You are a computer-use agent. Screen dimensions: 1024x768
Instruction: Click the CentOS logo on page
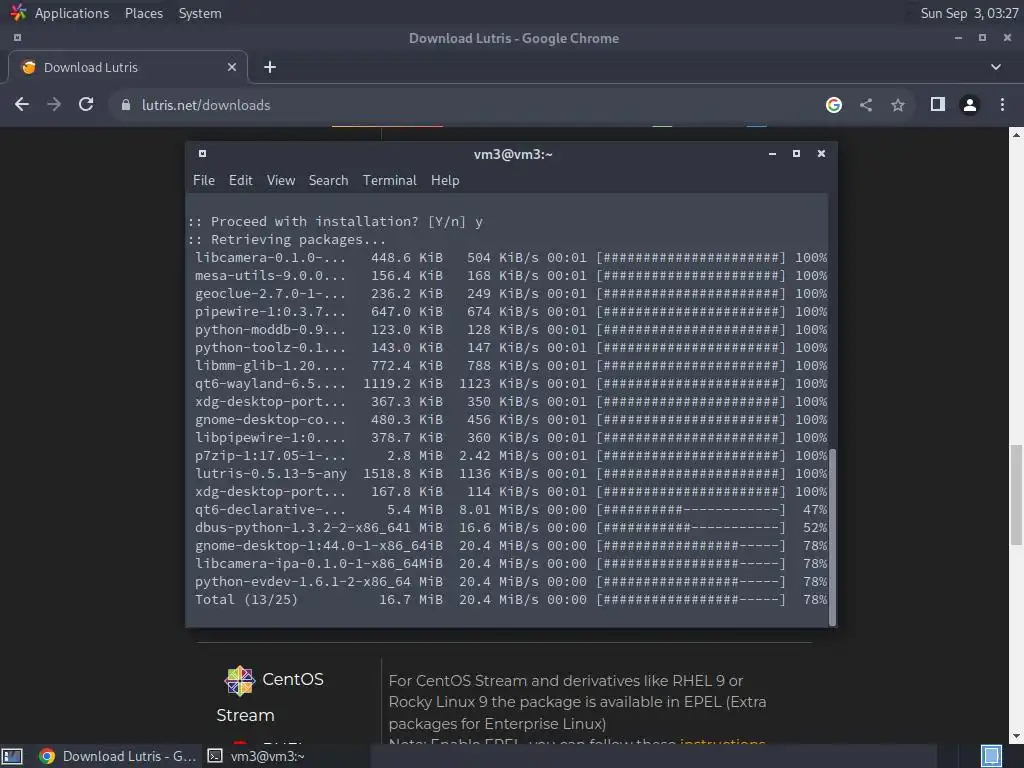240,680
